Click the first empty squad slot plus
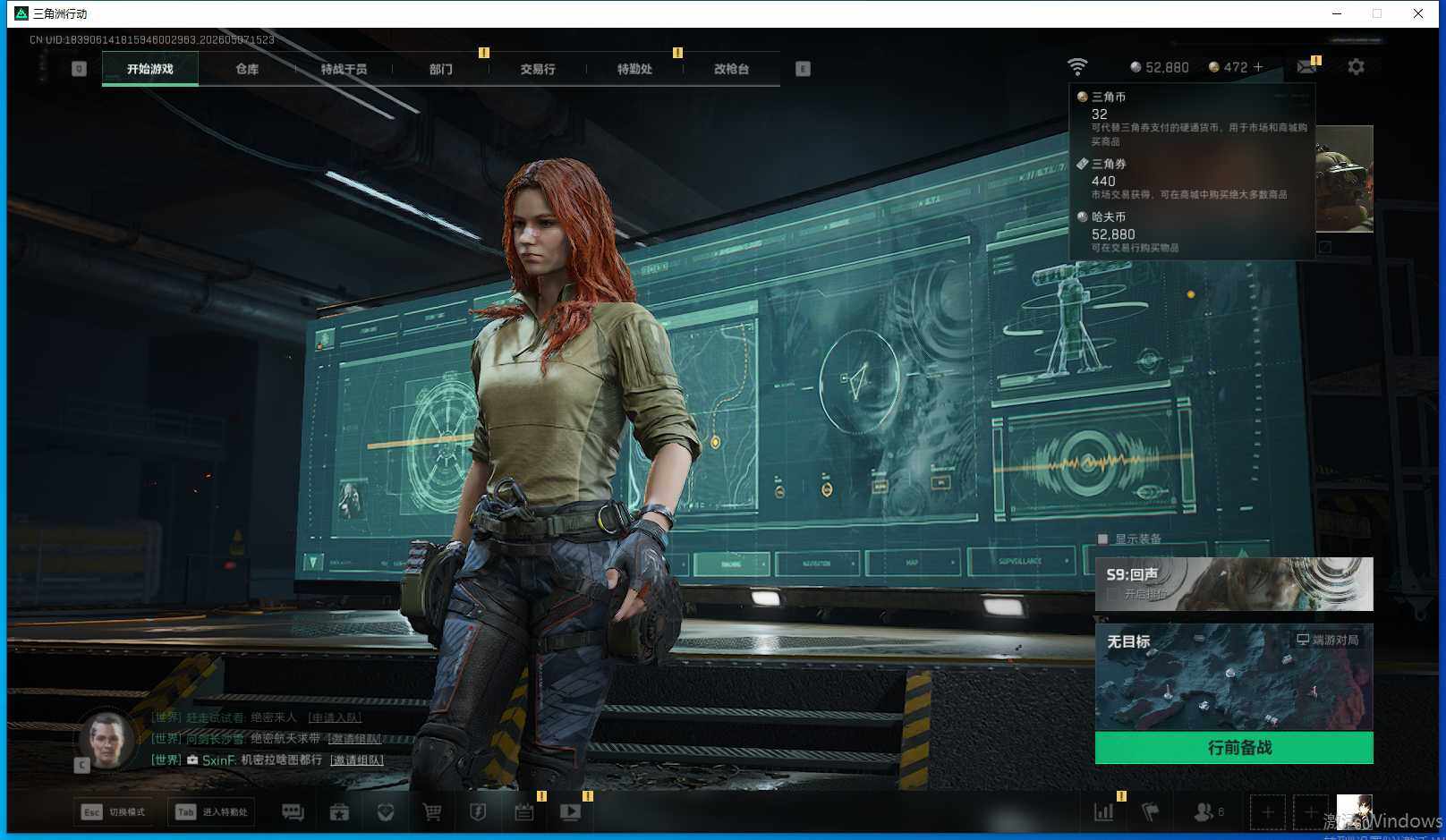 [1268, 812]
